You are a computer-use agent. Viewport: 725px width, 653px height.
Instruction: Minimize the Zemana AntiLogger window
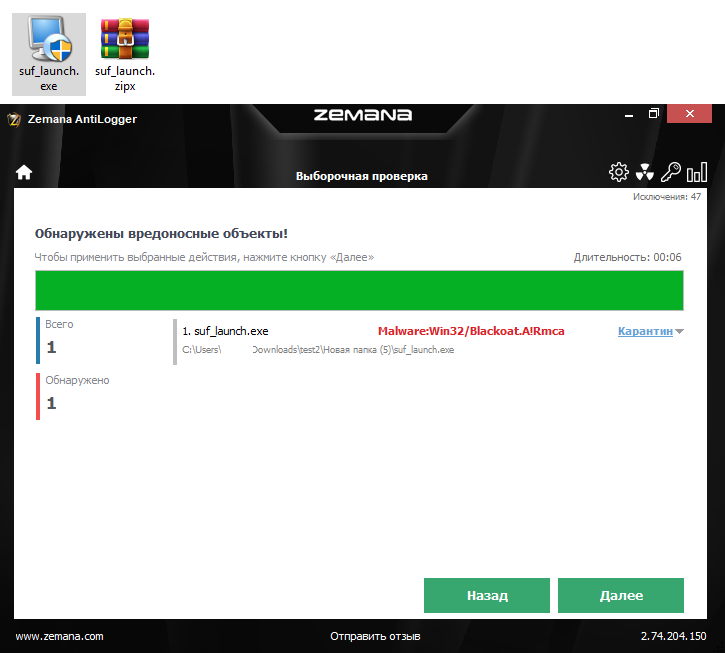coord(629,114)
